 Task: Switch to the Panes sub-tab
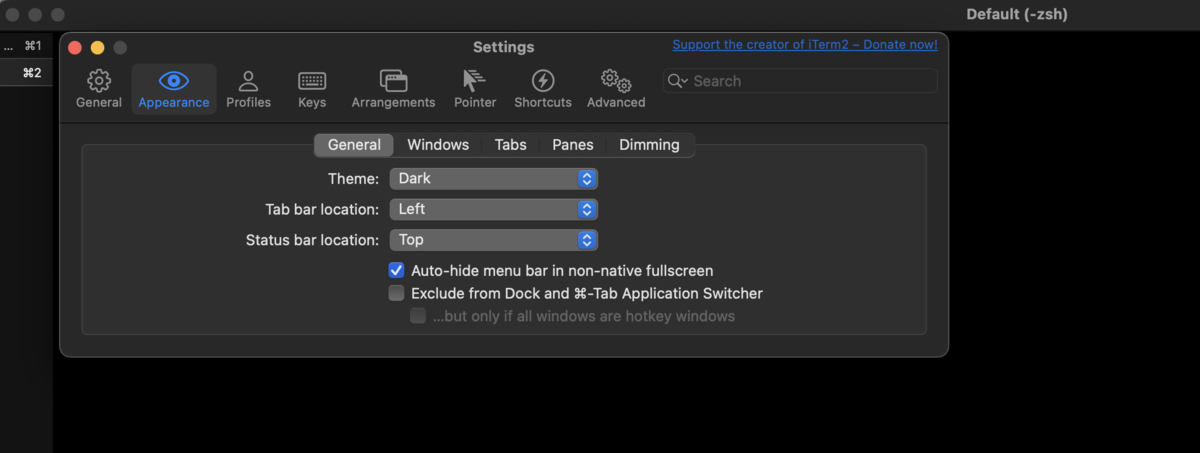[573, 145]
